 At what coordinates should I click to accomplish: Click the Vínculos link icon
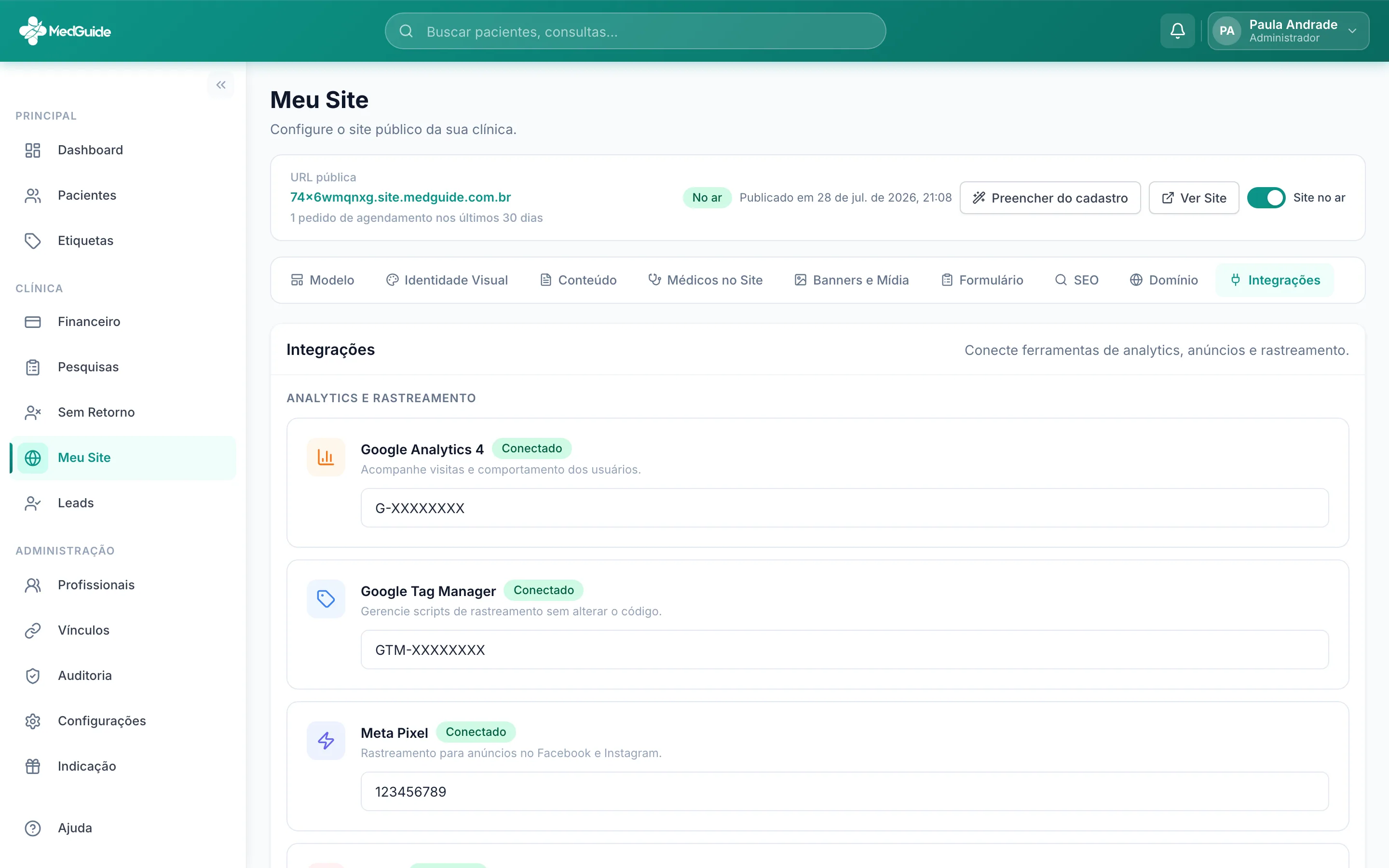[x=33, y=630]
